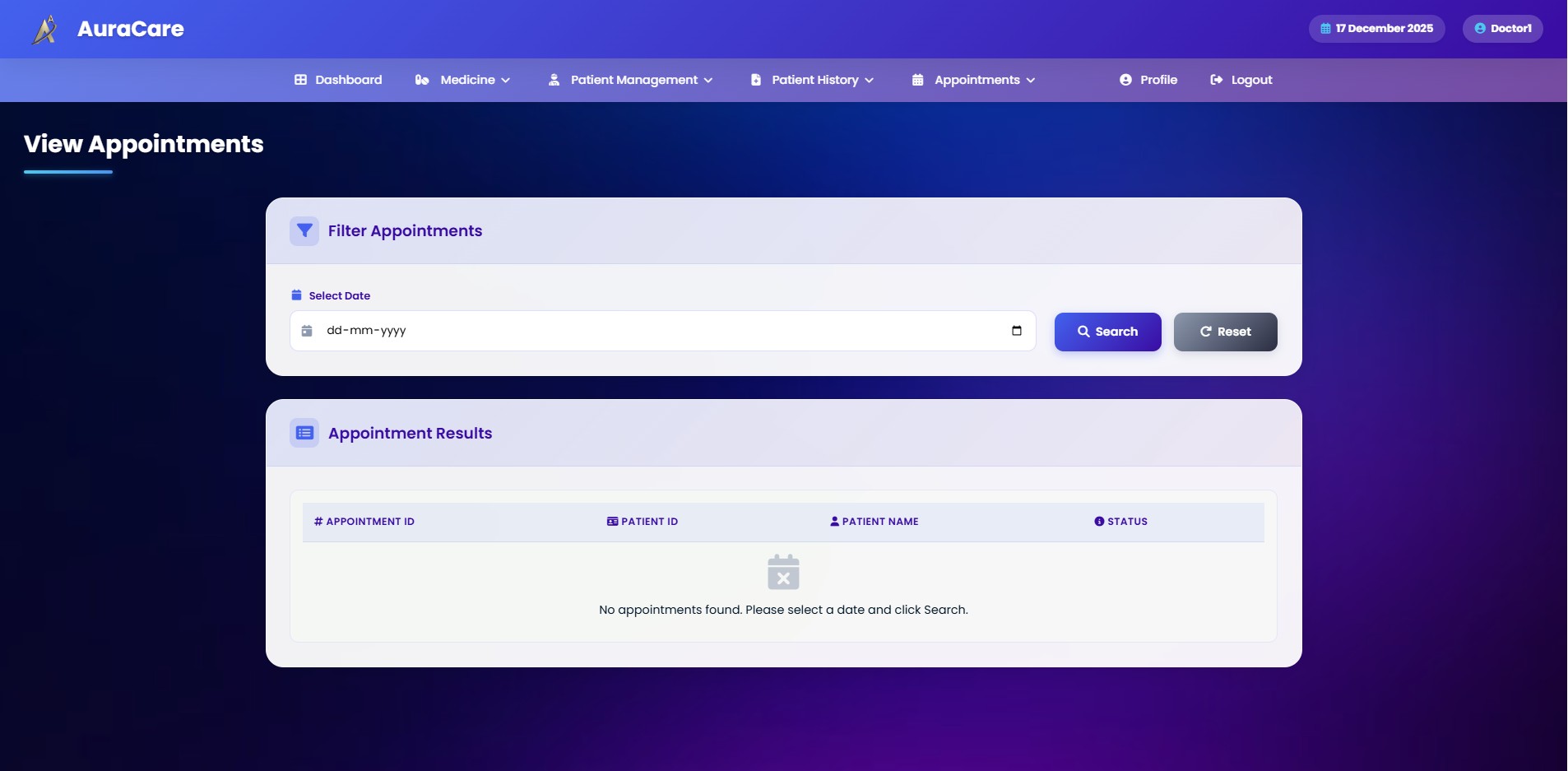1568x771 pixels.
Task: Log out using the Logout link
Action: pyautogui.click(x=1241, y=80)
